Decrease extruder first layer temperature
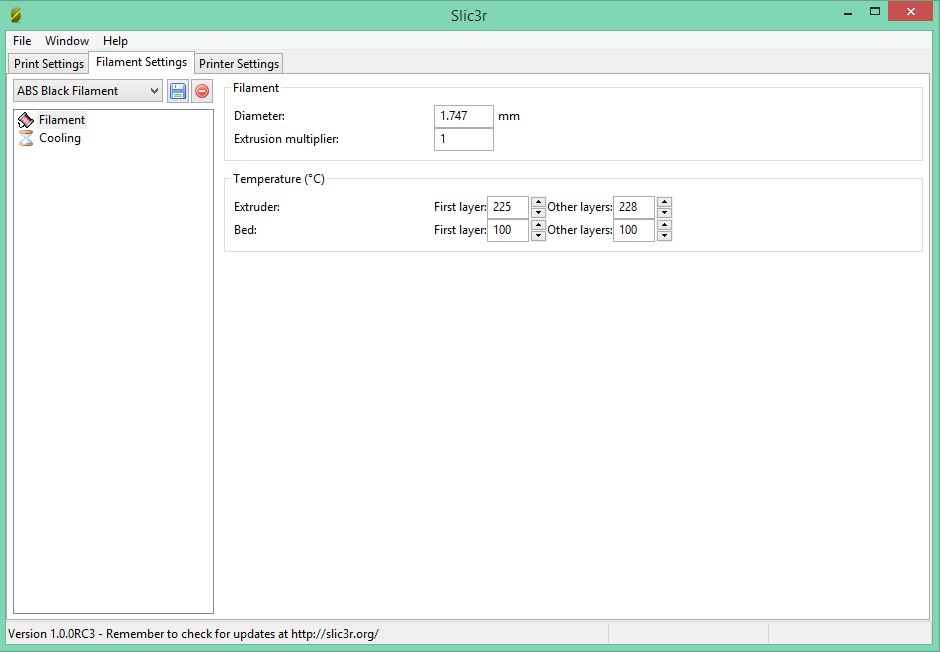This screenshot has height=652, width=940. tap(538, 212)
